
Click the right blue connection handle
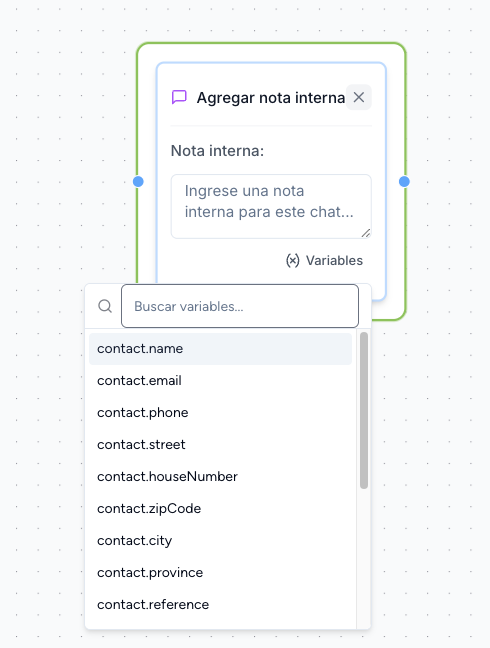[404, 181]
